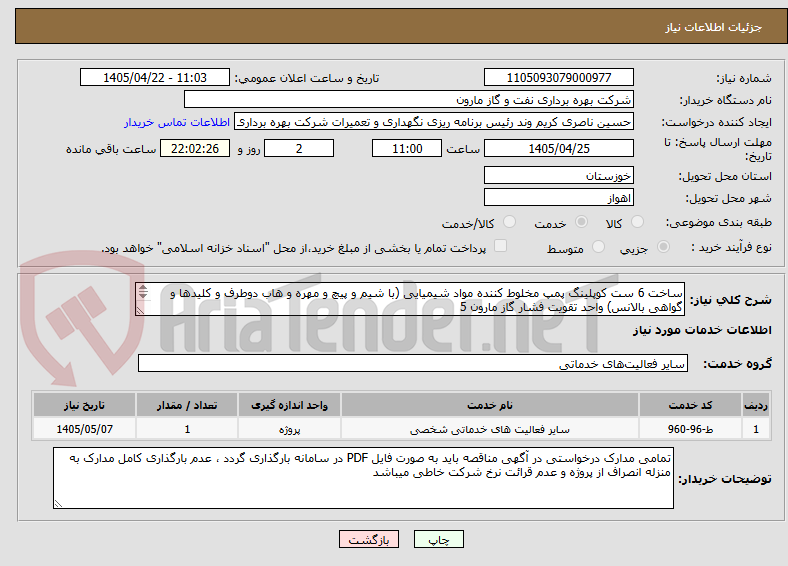The height and width of the screenshot is (566, 788).
Task: Toggle the اسناد خزانه اسلامی payment checkbox
Action: tap(501, 246)
